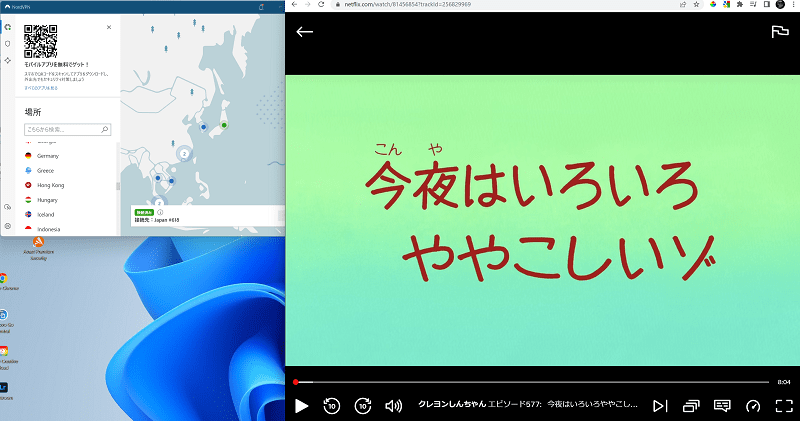The height and width of the screenshot is (421, 800).
Task: Open the Chrome profile avatar
Action: [780, 4]
